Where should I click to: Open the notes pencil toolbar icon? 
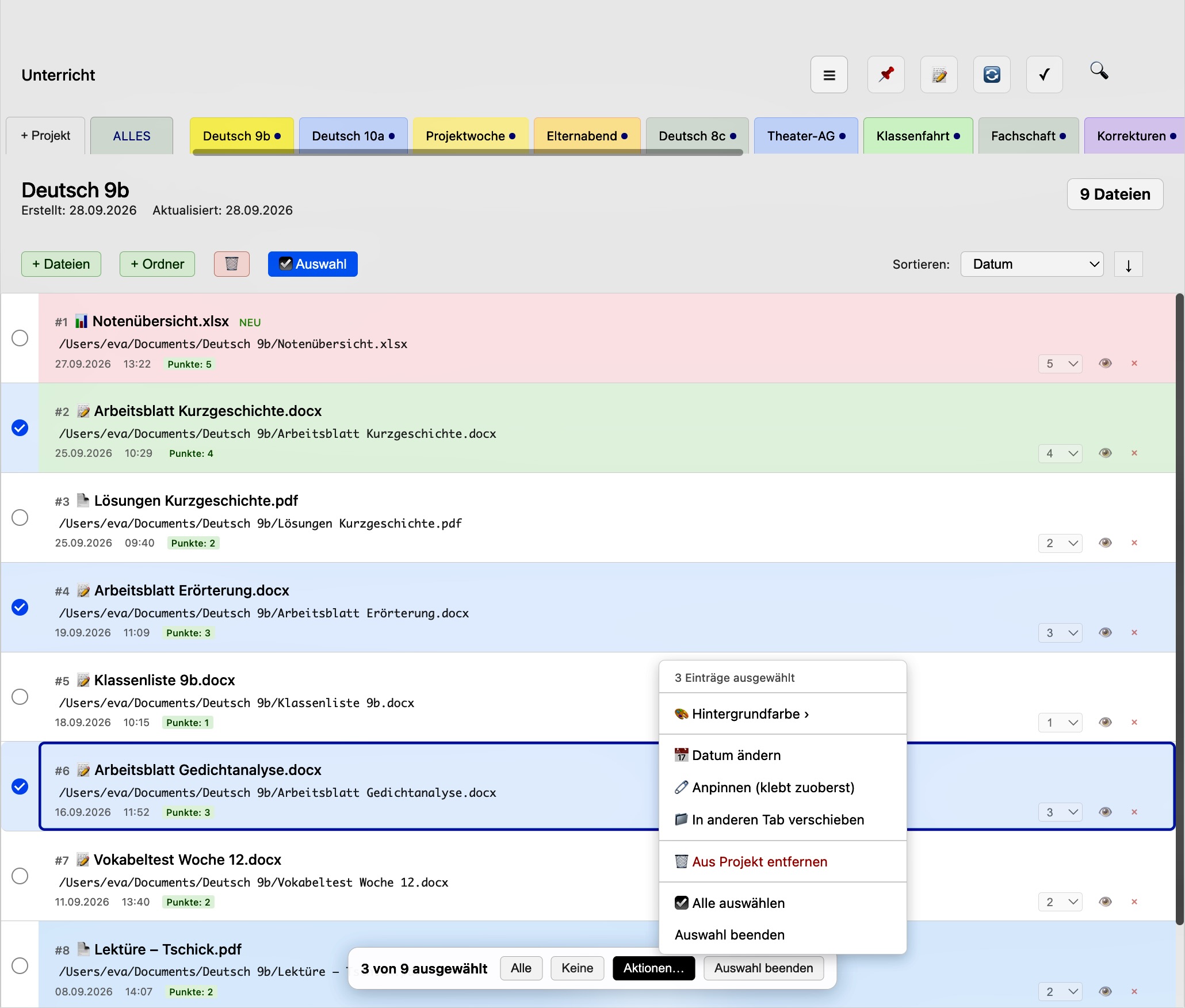point(939,75)
